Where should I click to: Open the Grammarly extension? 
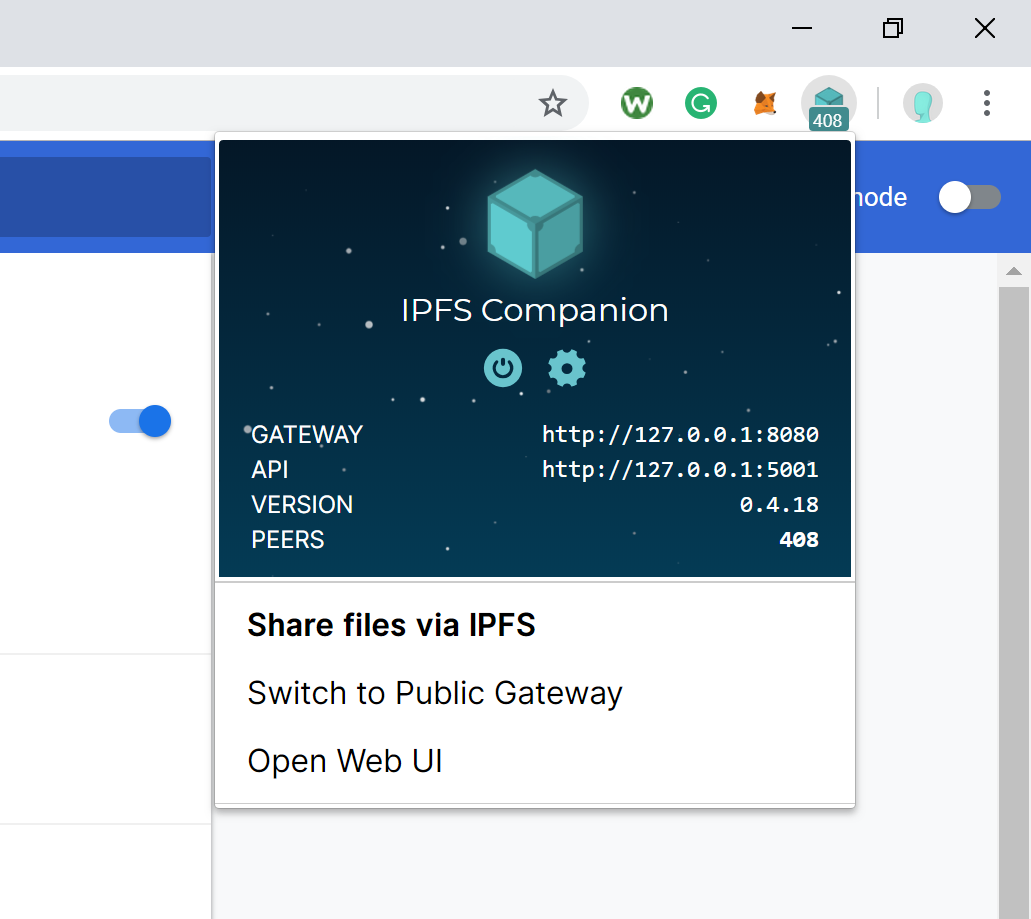(x=701, y=103)
